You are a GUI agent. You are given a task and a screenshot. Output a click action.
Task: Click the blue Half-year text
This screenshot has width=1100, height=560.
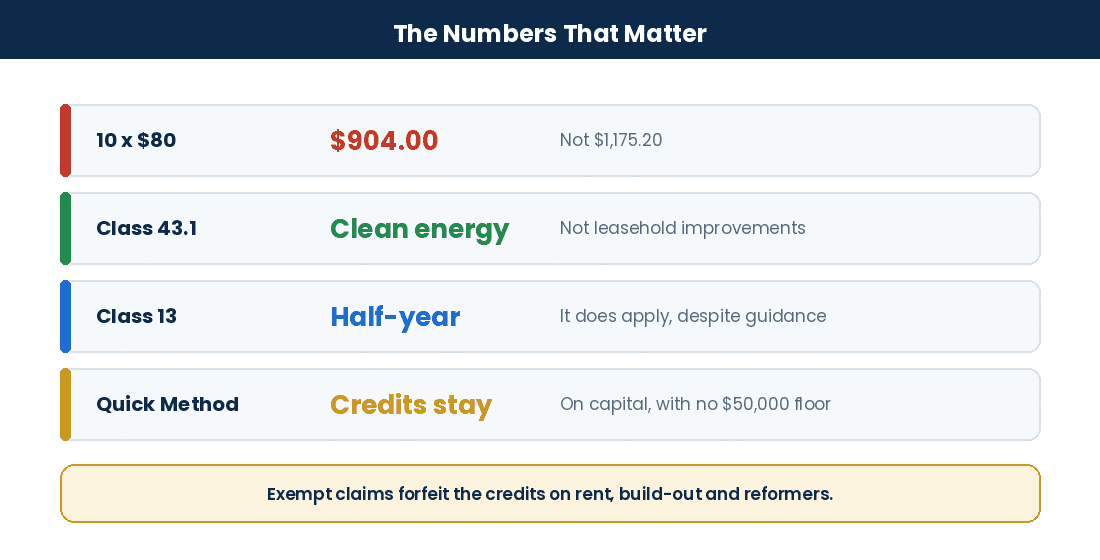[x=395, y=317]
